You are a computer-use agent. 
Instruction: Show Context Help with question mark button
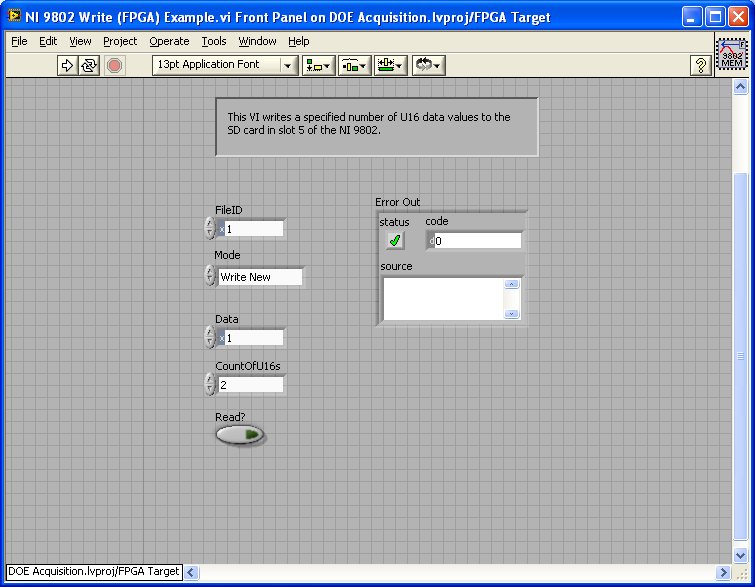701,65
